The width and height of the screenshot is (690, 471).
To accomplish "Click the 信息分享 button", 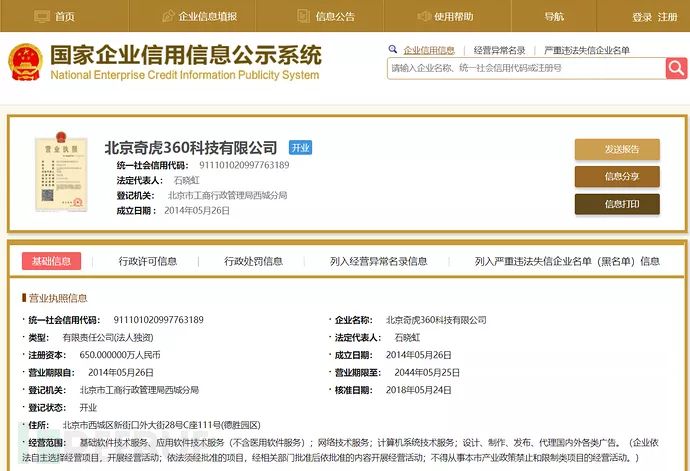I will (617, 177).
